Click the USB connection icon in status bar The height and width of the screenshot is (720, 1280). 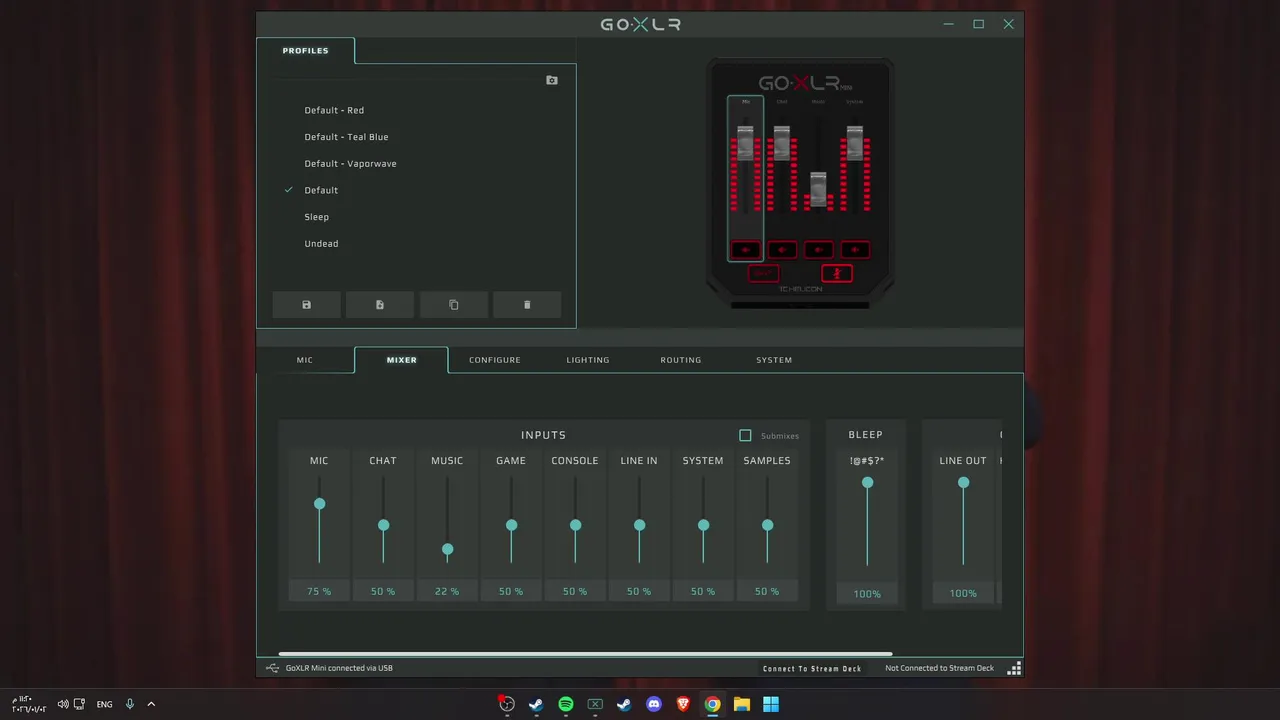[x=273, y=668]
